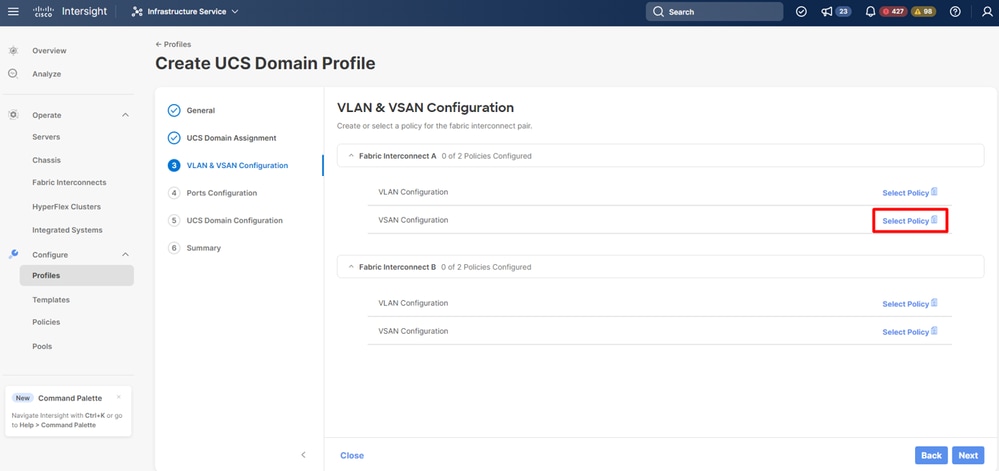
Task: Click the Cisco Intersight logo
Action: (x=70, y=11)
